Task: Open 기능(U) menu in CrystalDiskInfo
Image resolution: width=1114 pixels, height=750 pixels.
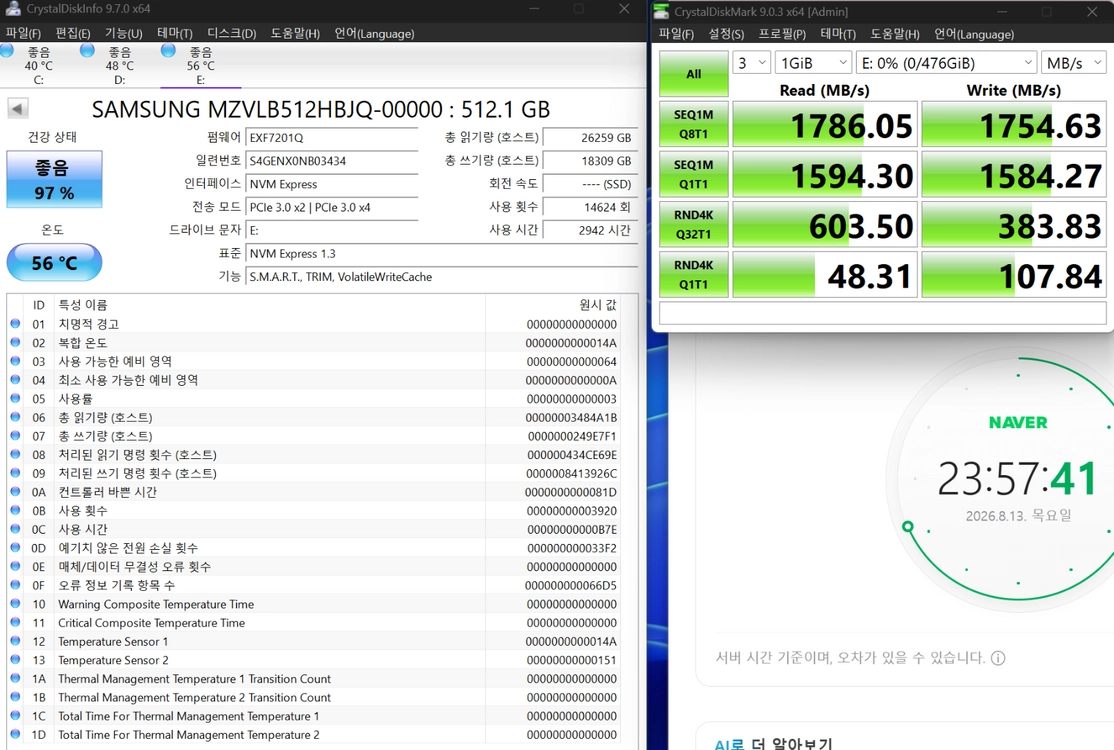Action: (x=124, y=33)
